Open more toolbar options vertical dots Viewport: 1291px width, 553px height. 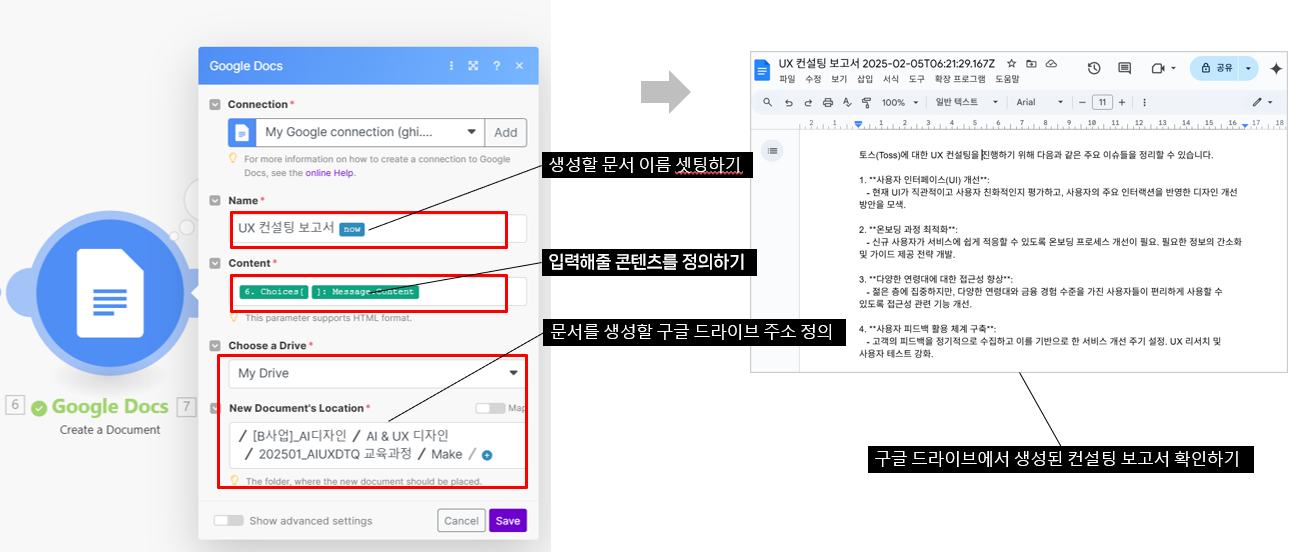1145,102
